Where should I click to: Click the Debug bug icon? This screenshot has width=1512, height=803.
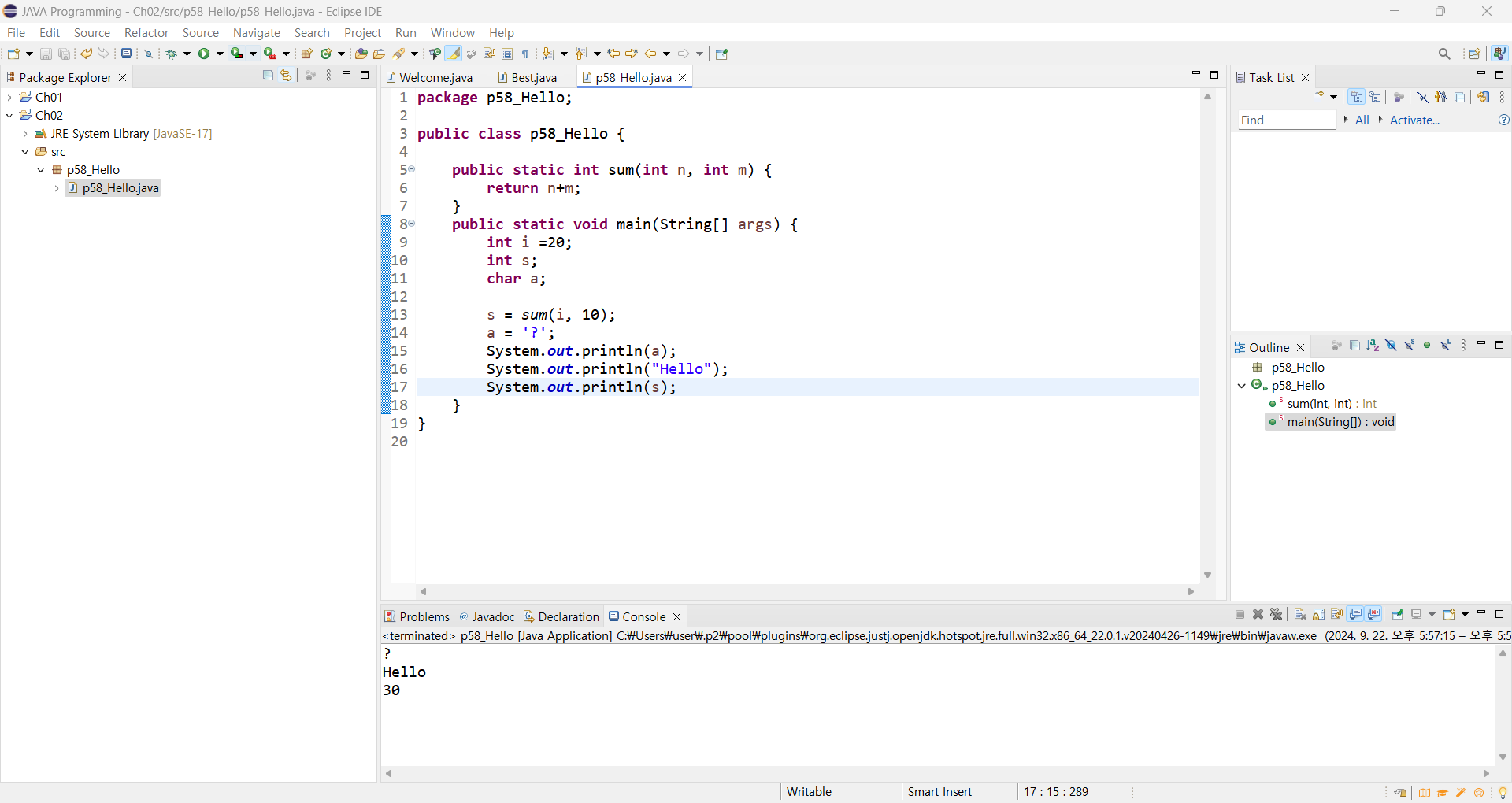coord(171,54)
